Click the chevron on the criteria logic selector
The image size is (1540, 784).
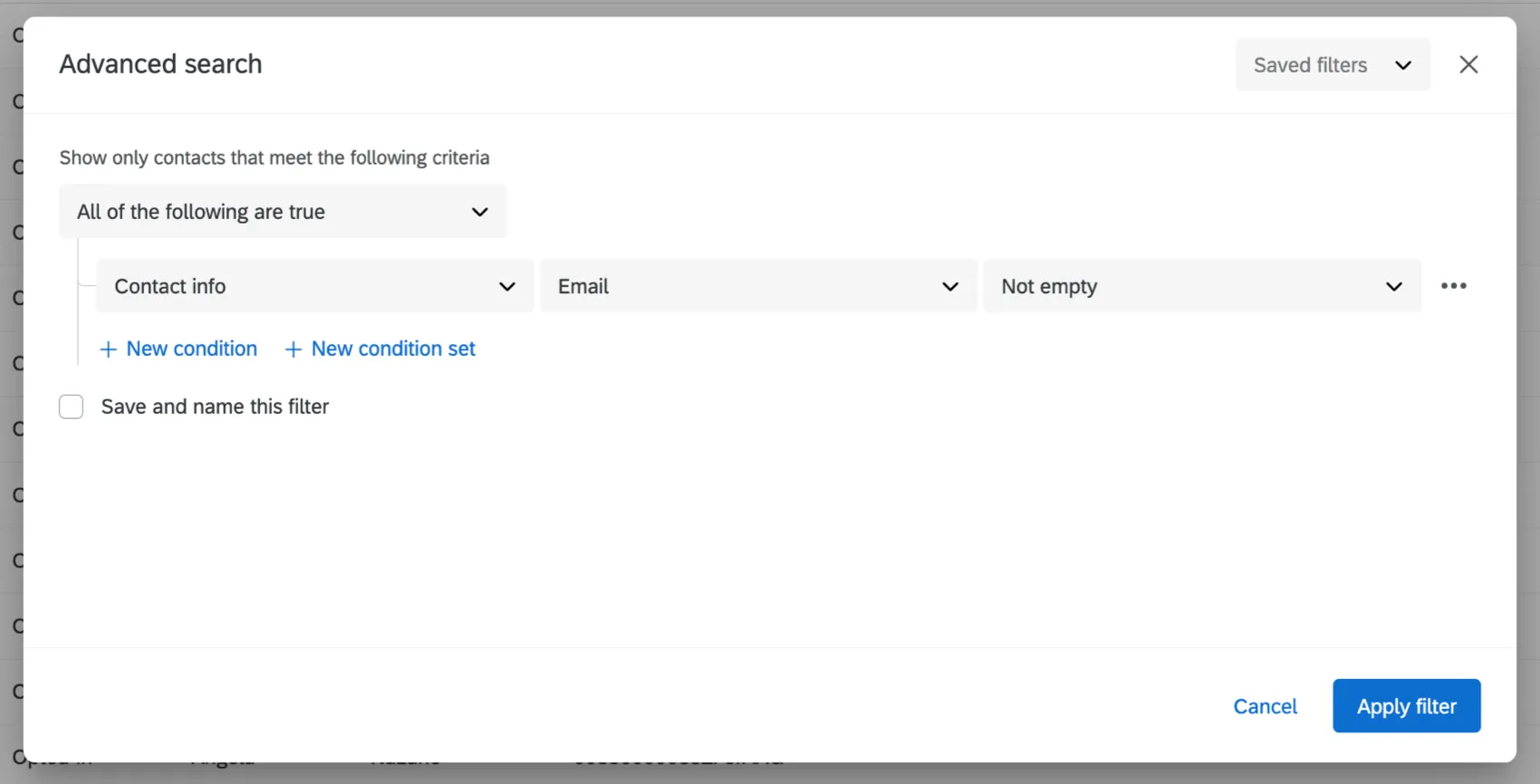tap(479, 212)
